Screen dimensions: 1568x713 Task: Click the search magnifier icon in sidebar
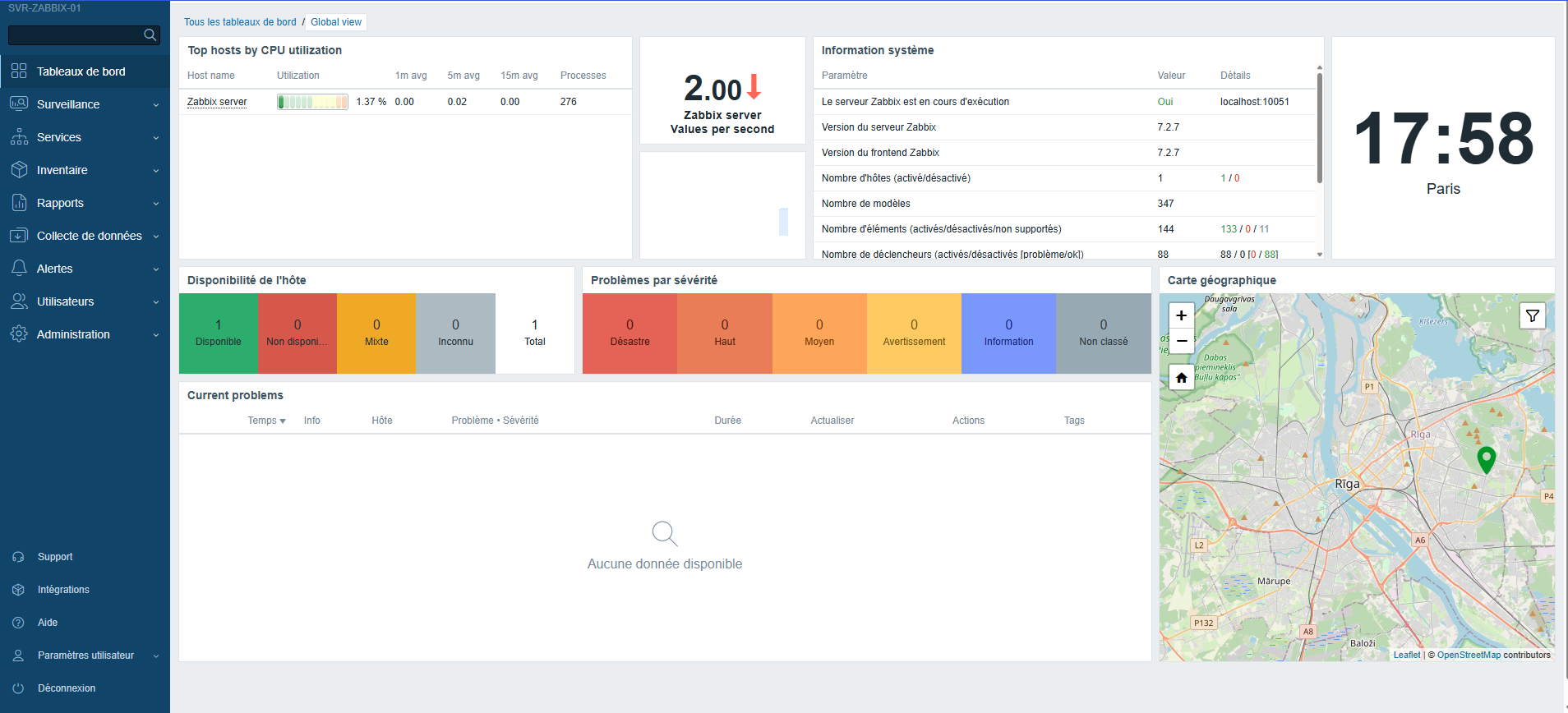click(x=150, y=34)
